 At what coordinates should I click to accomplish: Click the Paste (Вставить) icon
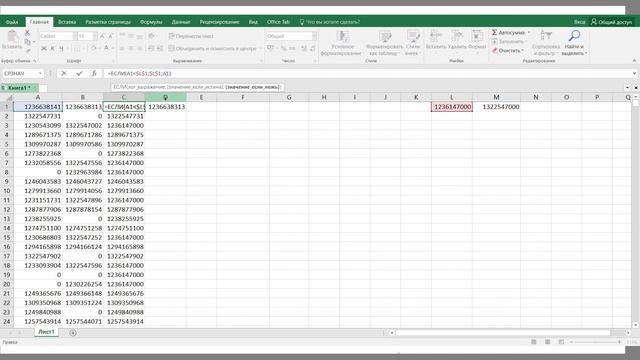click(x=12, y=37)
